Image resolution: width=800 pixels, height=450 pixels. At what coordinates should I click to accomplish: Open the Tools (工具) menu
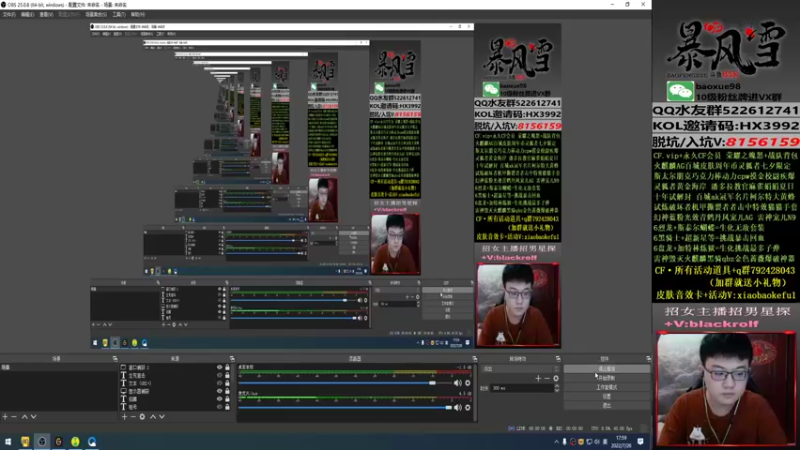click(x=119, y=15)
